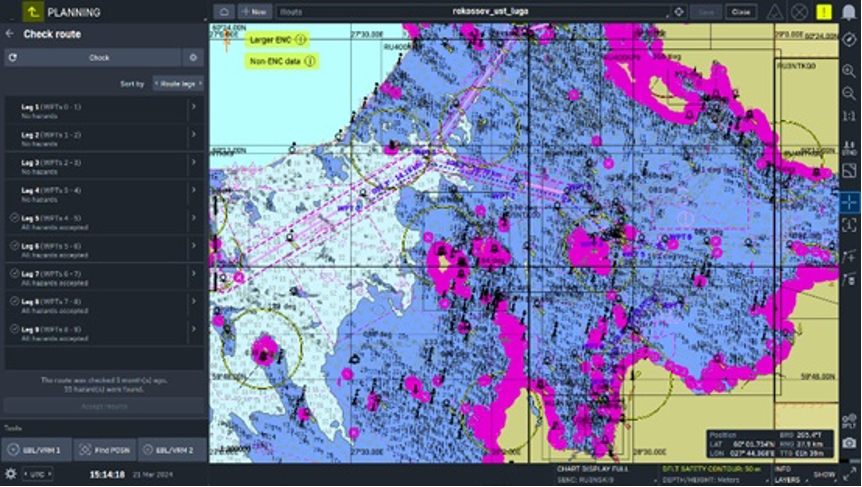Toggle accepted checkmark on Leg 8
This screenshot has height=487, width=862.
[x=14, y=301]
